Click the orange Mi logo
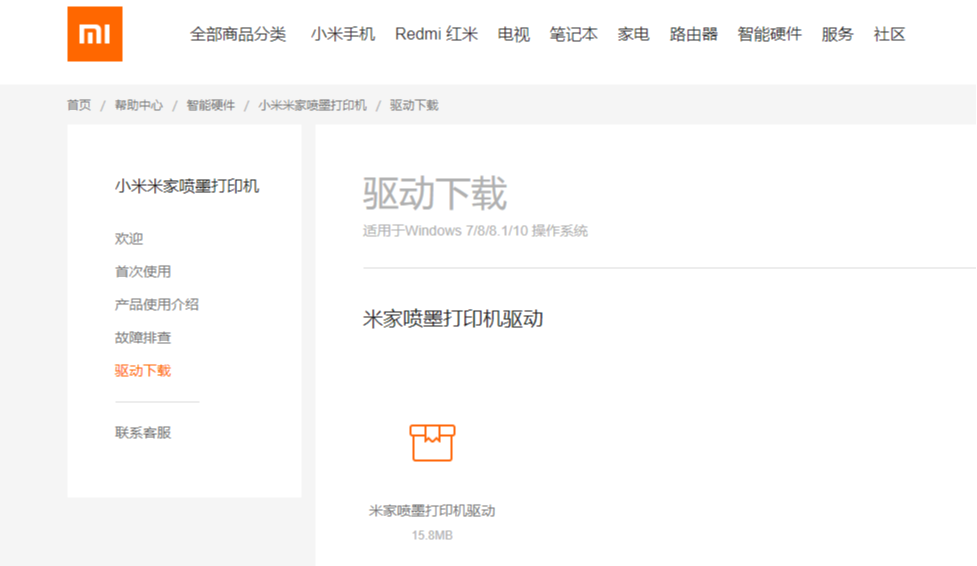Viewport: 977px width, 566px height. coord(95,34)
